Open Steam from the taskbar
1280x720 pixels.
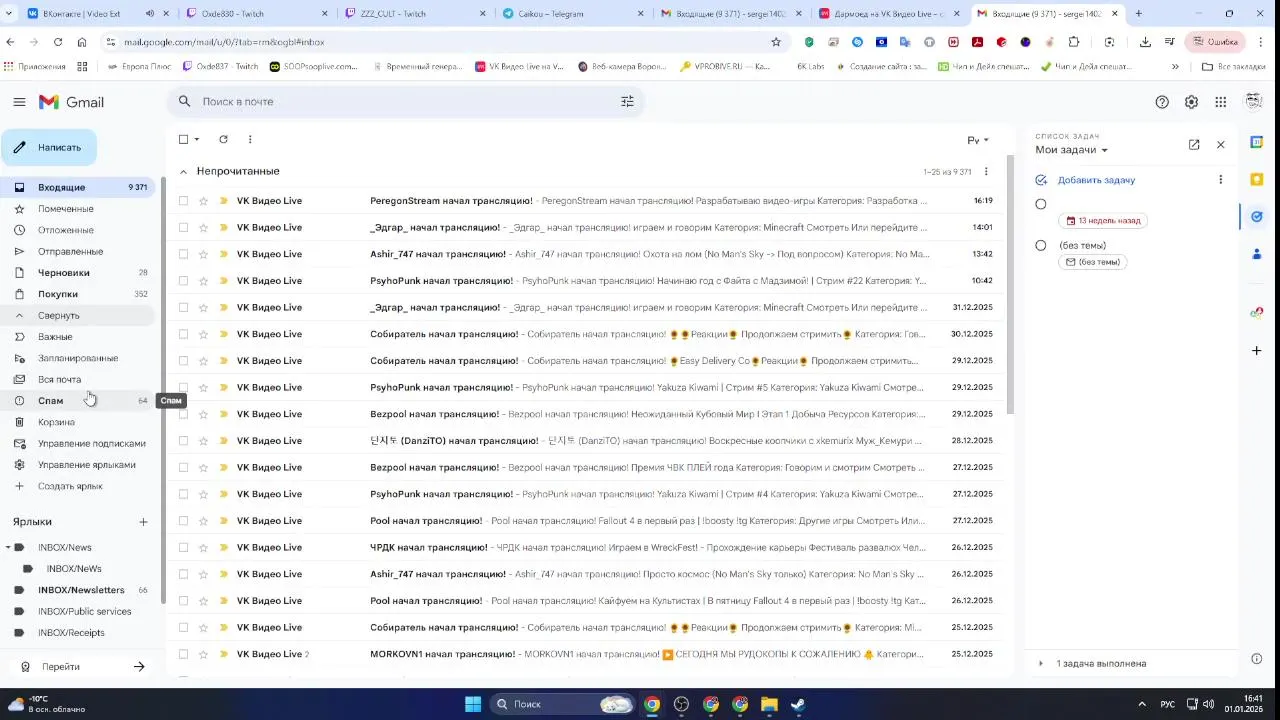coord(798,704)
